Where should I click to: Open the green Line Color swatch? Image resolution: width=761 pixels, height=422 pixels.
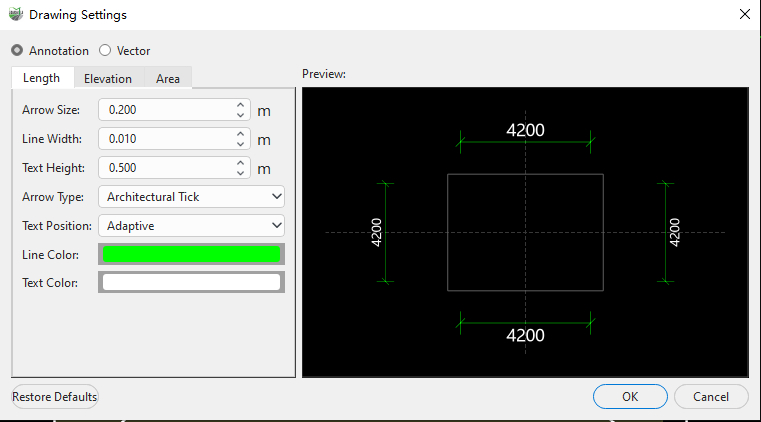191,254
